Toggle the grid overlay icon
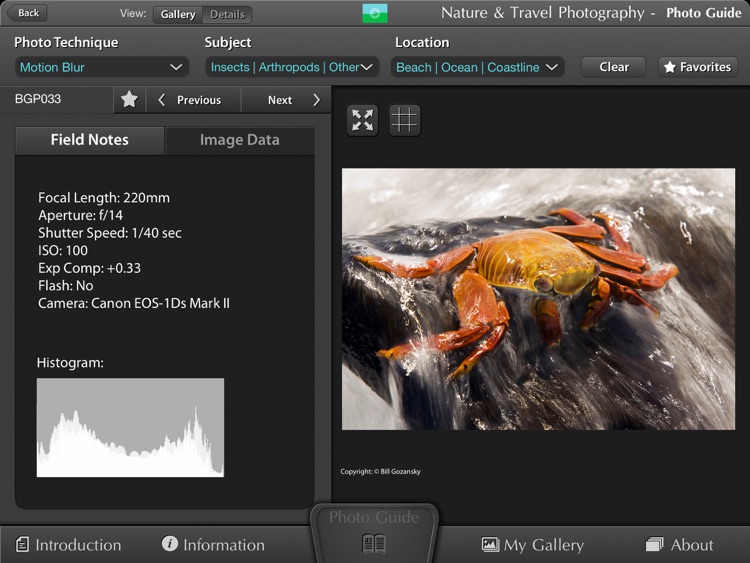The image size is (750, 563). 405,120
